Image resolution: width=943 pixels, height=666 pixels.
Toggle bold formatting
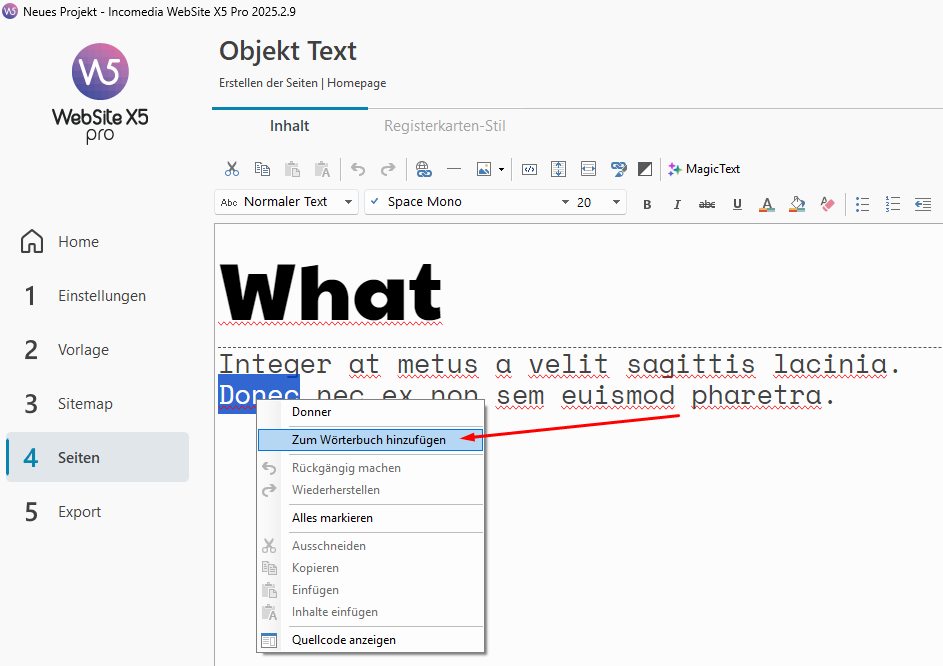point(647,204)
